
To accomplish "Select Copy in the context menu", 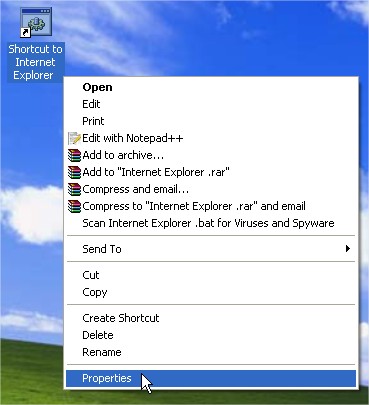I will click(211, 292).
